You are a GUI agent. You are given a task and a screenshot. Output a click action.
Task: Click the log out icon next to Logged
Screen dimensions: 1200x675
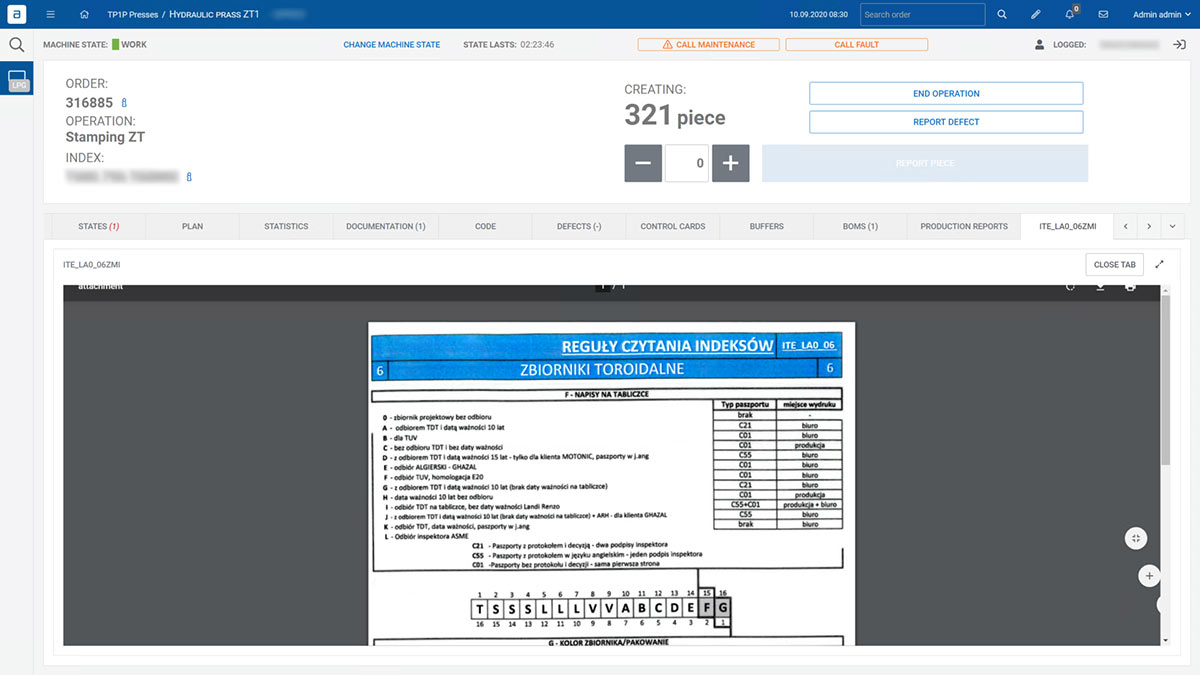(x=1179, y=45)
